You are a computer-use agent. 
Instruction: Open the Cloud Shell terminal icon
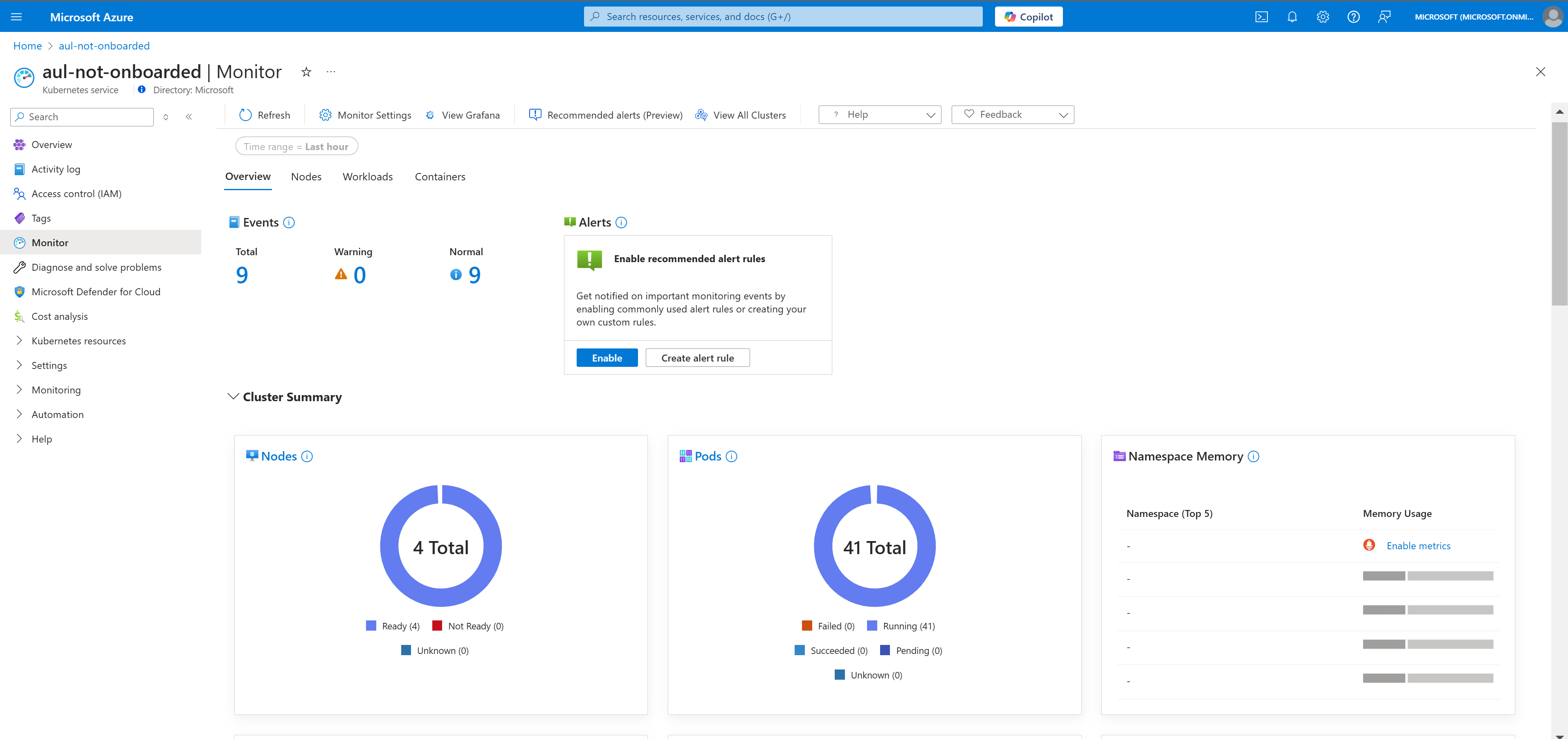[1262, 16]
